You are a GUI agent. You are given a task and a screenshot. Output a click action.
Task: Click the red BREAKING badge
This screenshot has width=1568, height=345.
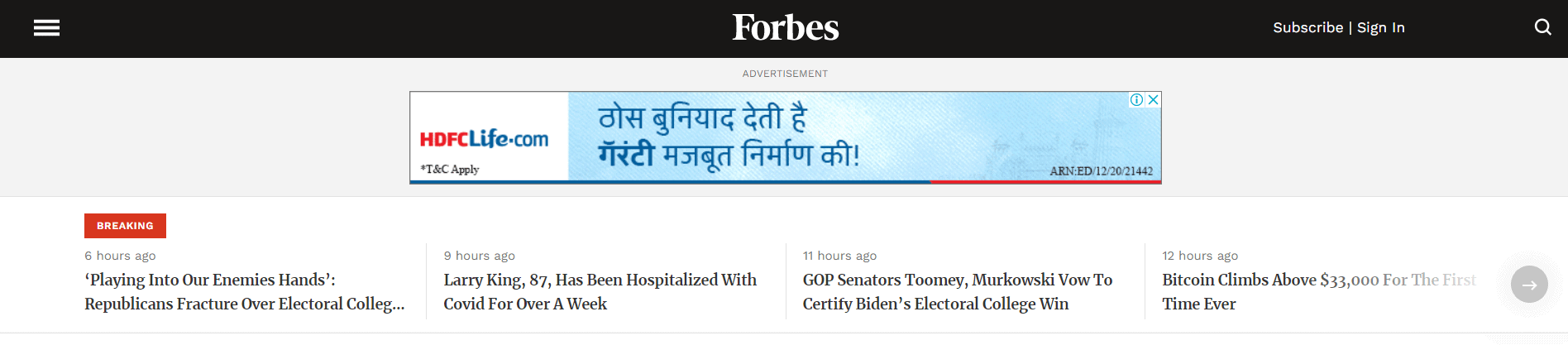tap(125, 226)
